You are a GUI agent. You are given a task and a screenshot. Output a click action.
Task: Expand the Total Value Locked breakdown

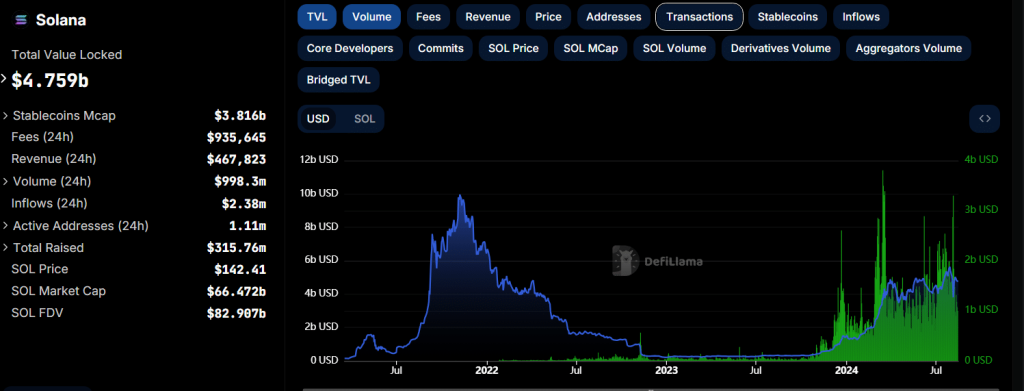[x=3, y=79]
